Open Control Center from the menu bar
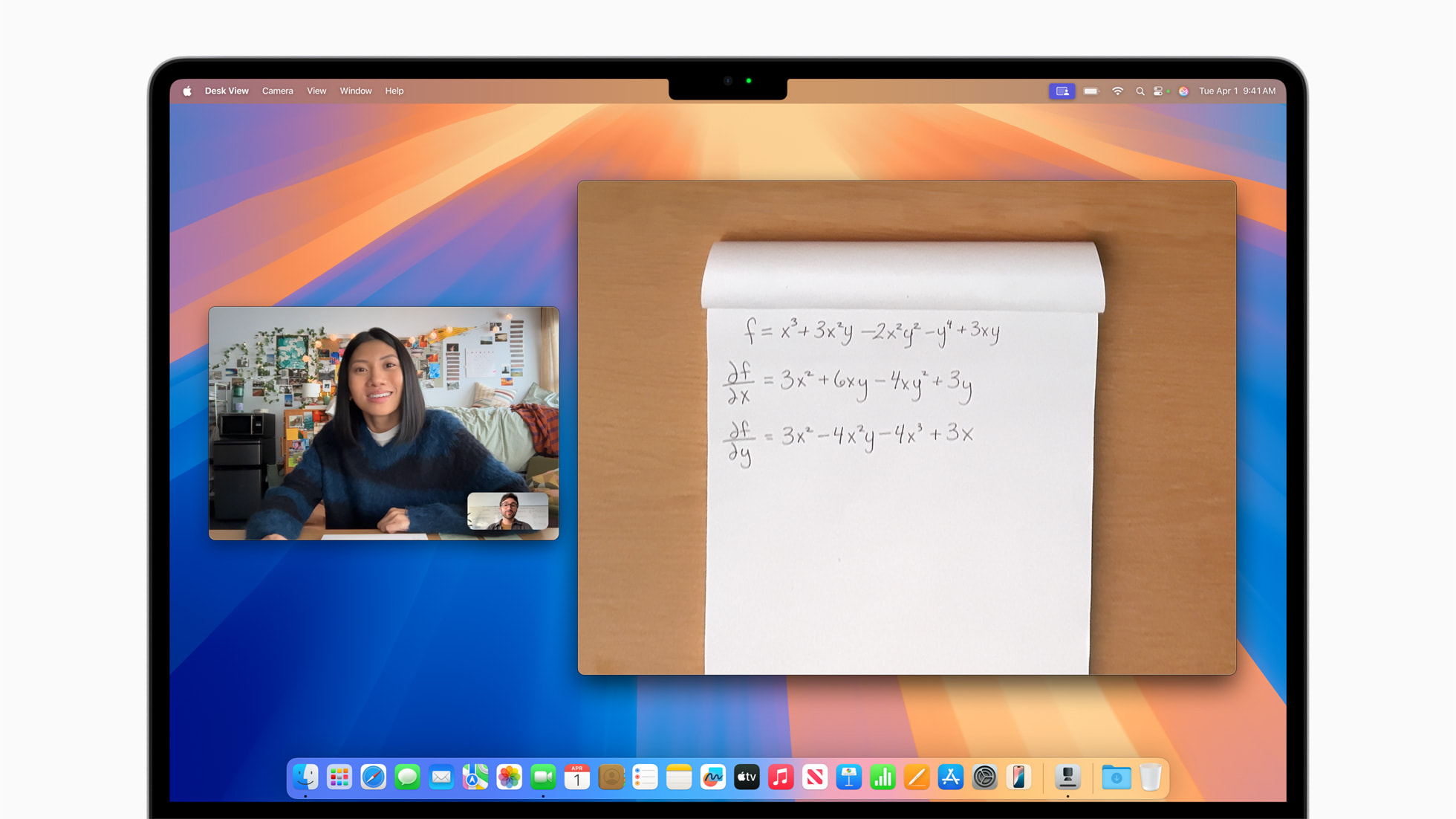Image resolution: width=1456 pixels, height=819 pixels. (1159, 91)
